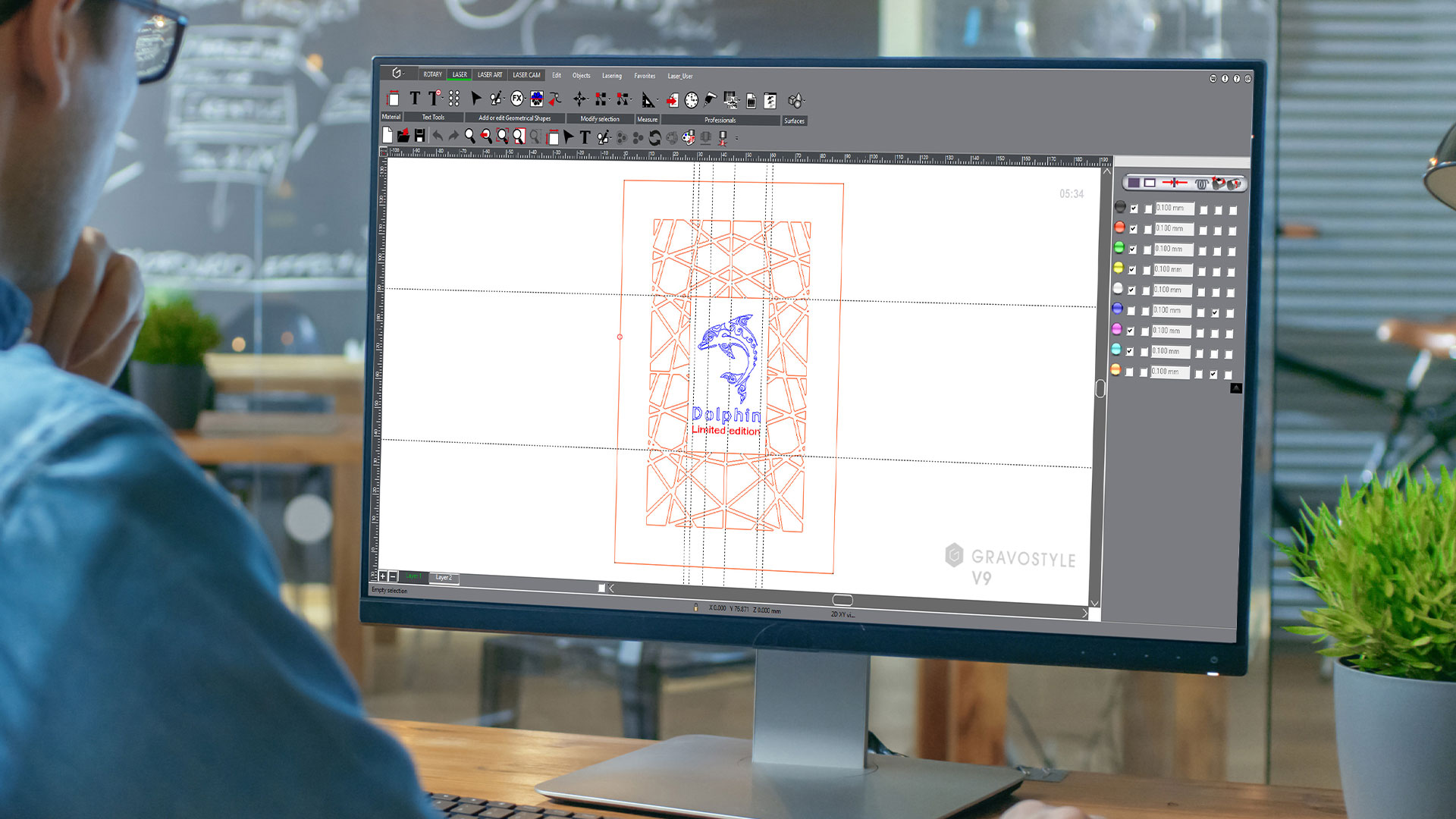Screen dimensions: 1456x819
Task: Switch to the LASER ART tab
Action: point(489,75)
